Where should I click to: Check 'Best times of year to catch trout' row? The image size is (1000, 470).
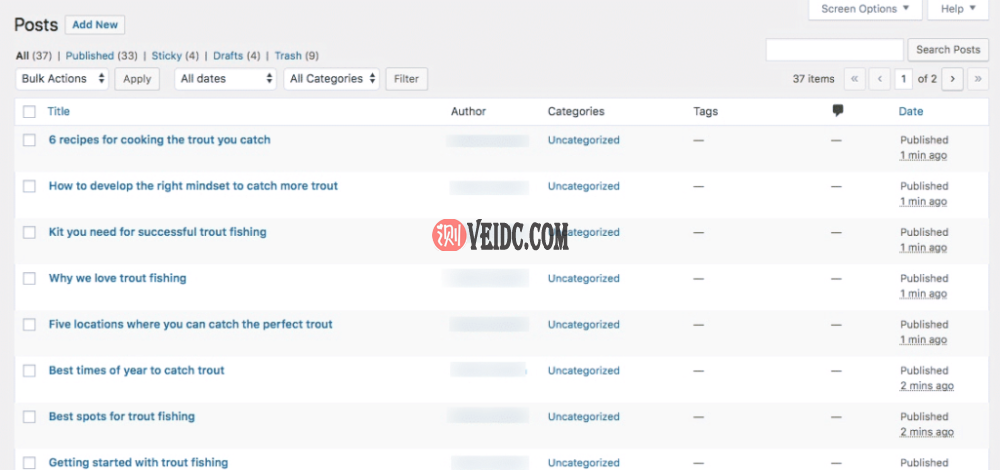(x=29, y=371)
